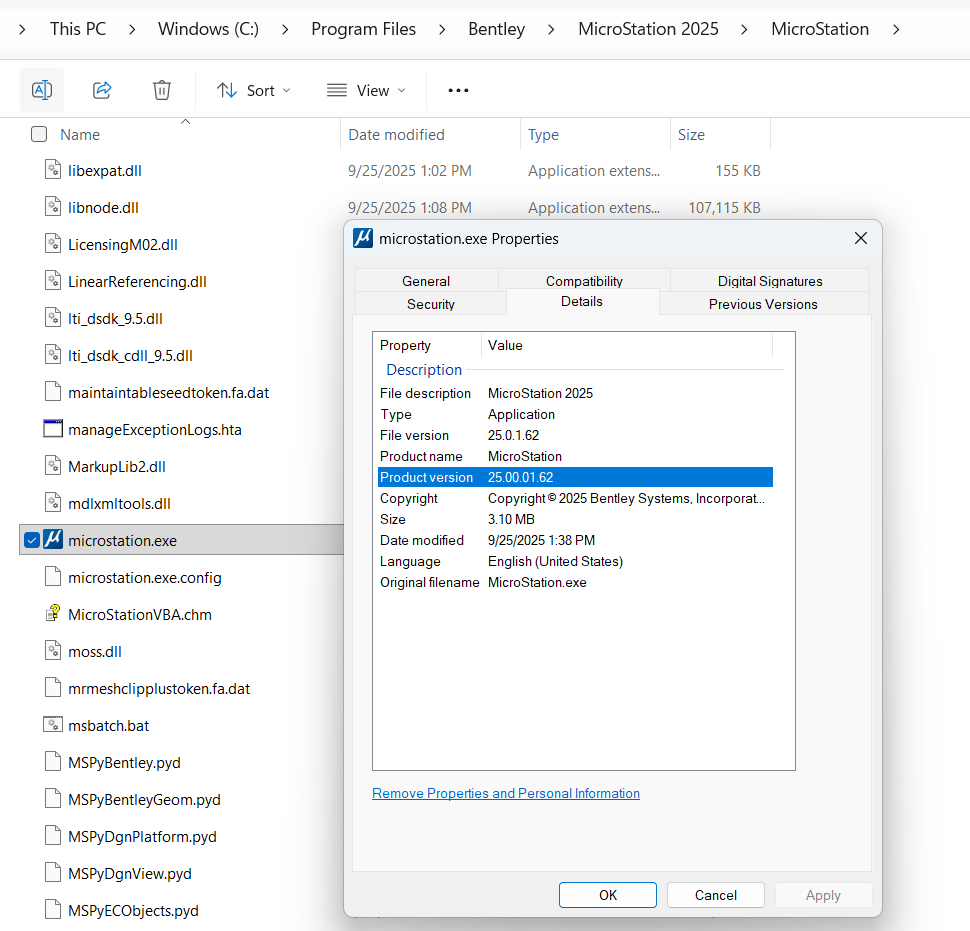Click the OK button

(607, 895)
